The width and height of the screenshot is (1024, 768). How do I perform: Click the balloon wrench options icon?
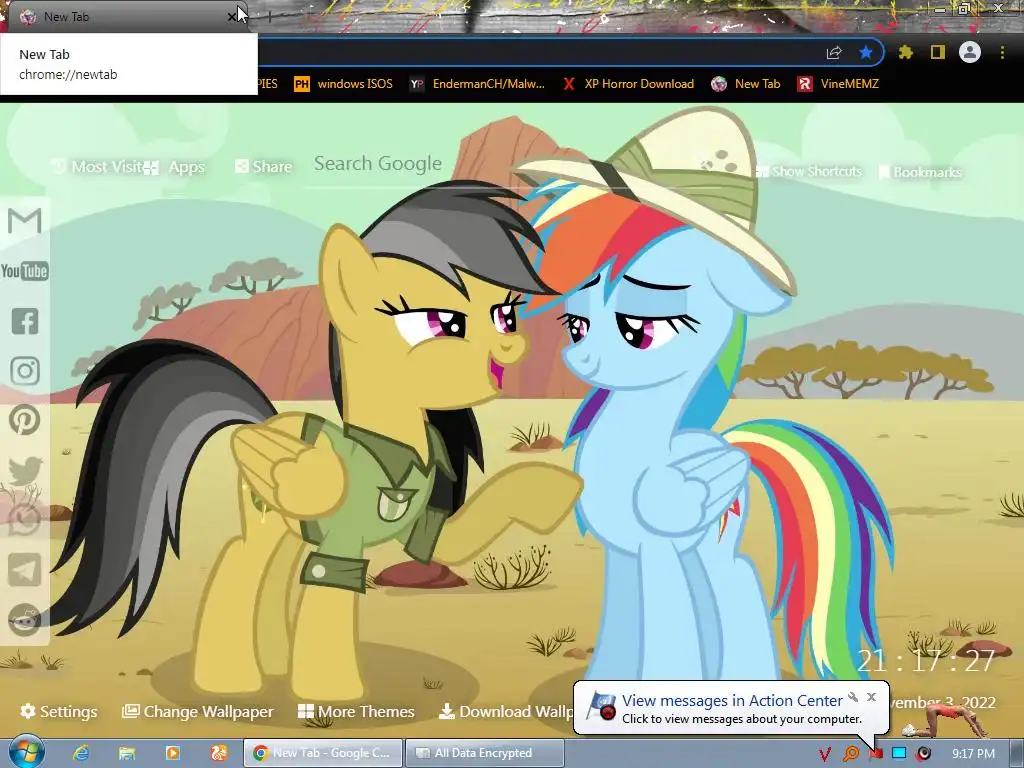(853, 697)
